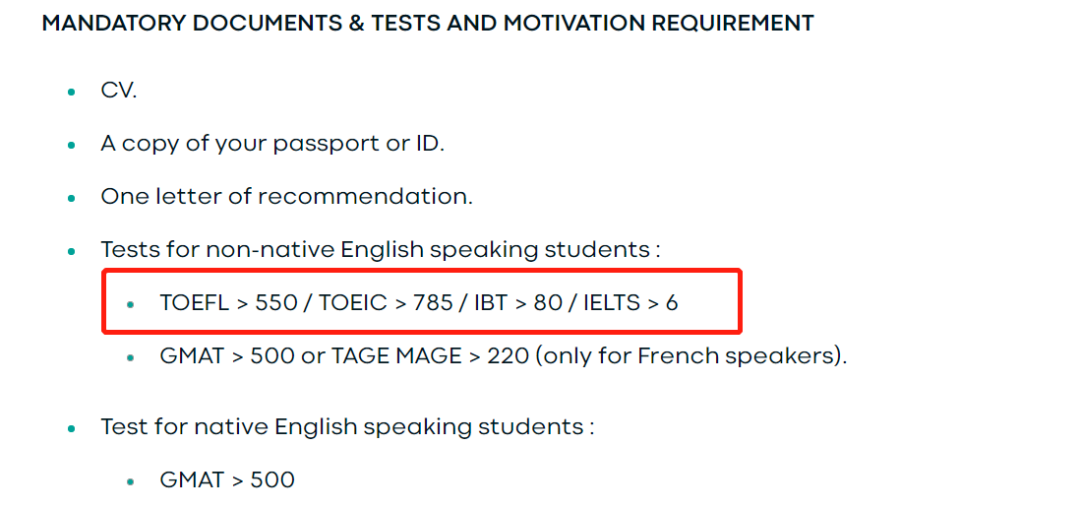Image resolution: width=1080 pixels, height=509 pixels.
Task: Click the bullet before the passport line
Action: coord(71,144)
